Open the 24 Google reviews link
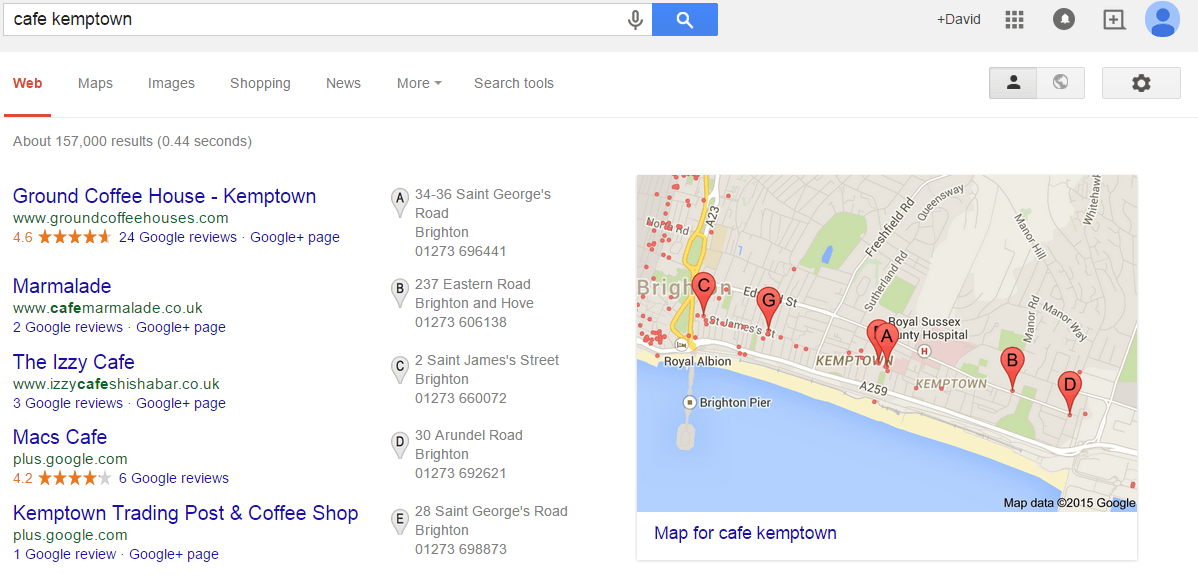The image size is (1198, 577). pos(177,238)
